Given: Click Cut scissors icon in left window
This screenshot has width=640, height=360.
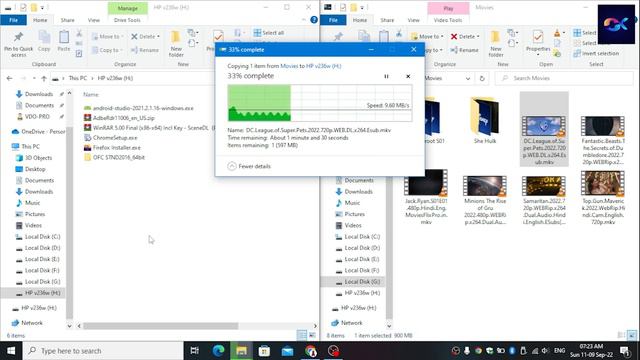Looking at the screenshot, I should (79, 33).
